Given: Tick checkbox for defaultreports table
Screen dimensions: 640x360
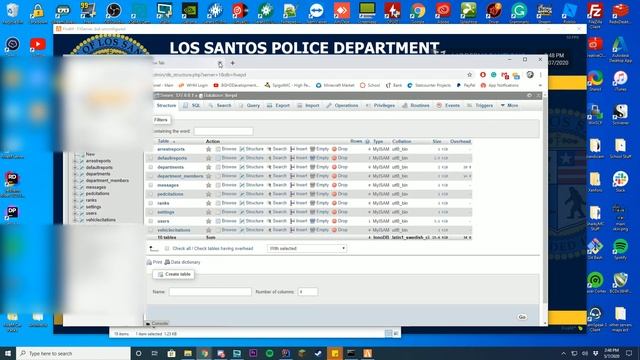Looking at the screenshot, I should pyautogui.click(x=151, y=158).
